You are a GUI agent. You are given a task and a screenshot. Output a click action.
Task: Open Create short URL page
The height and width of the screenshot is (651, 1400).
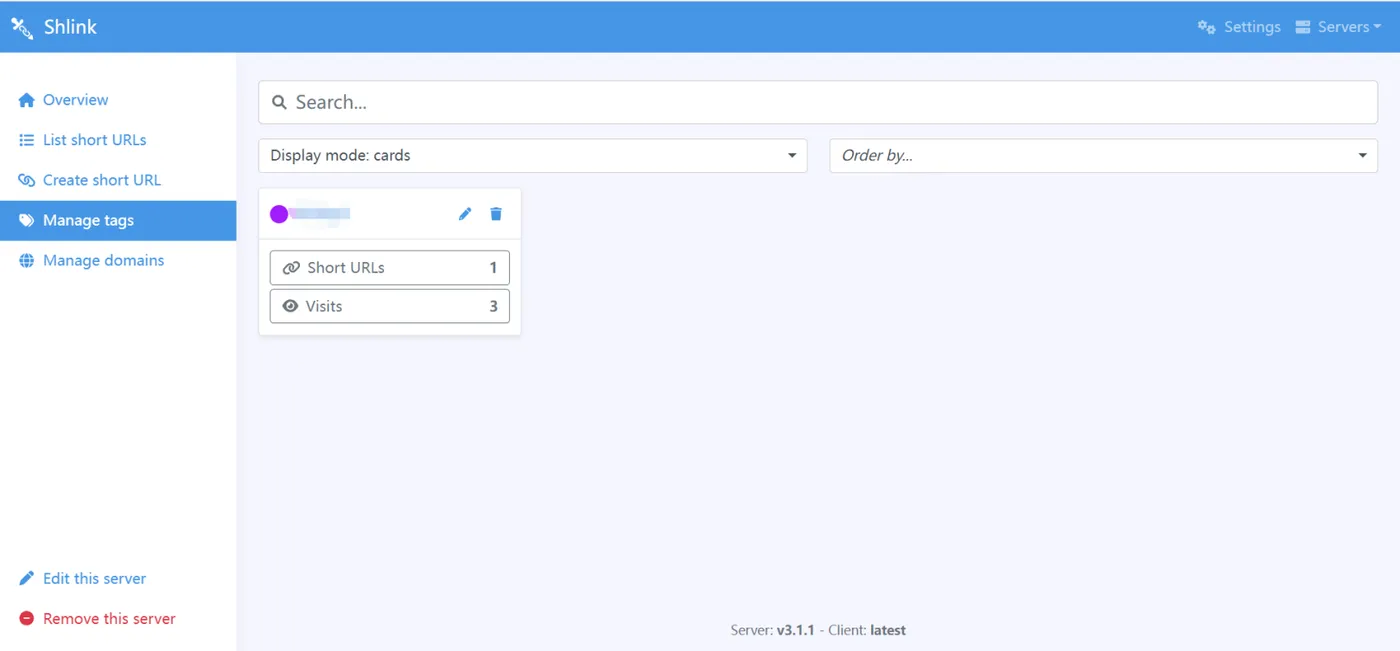pyautogui.click(x=118, y=180)
